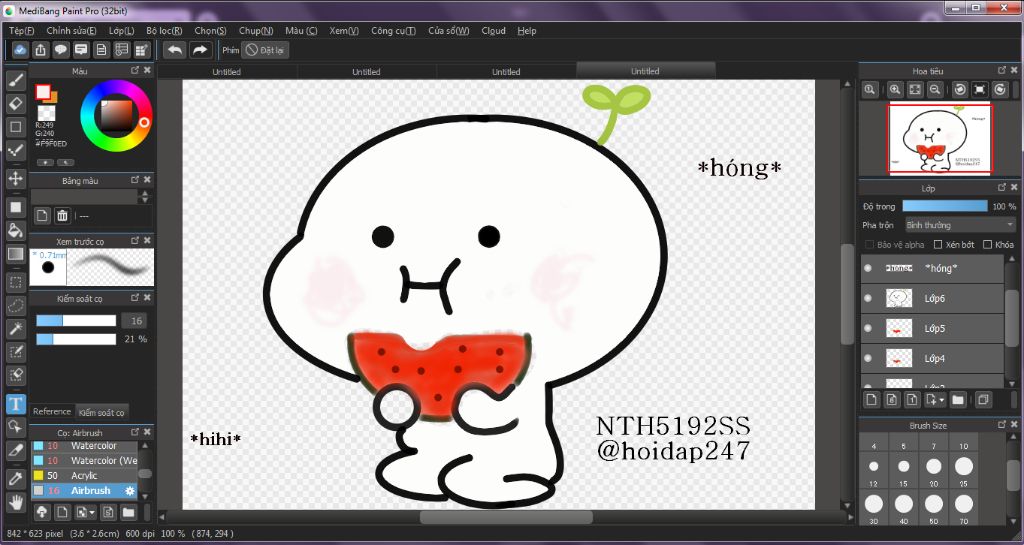Open the Pha trộn blend mode dropdown
The width and height of the screenshot is (1024, 545).
[959, 225]
